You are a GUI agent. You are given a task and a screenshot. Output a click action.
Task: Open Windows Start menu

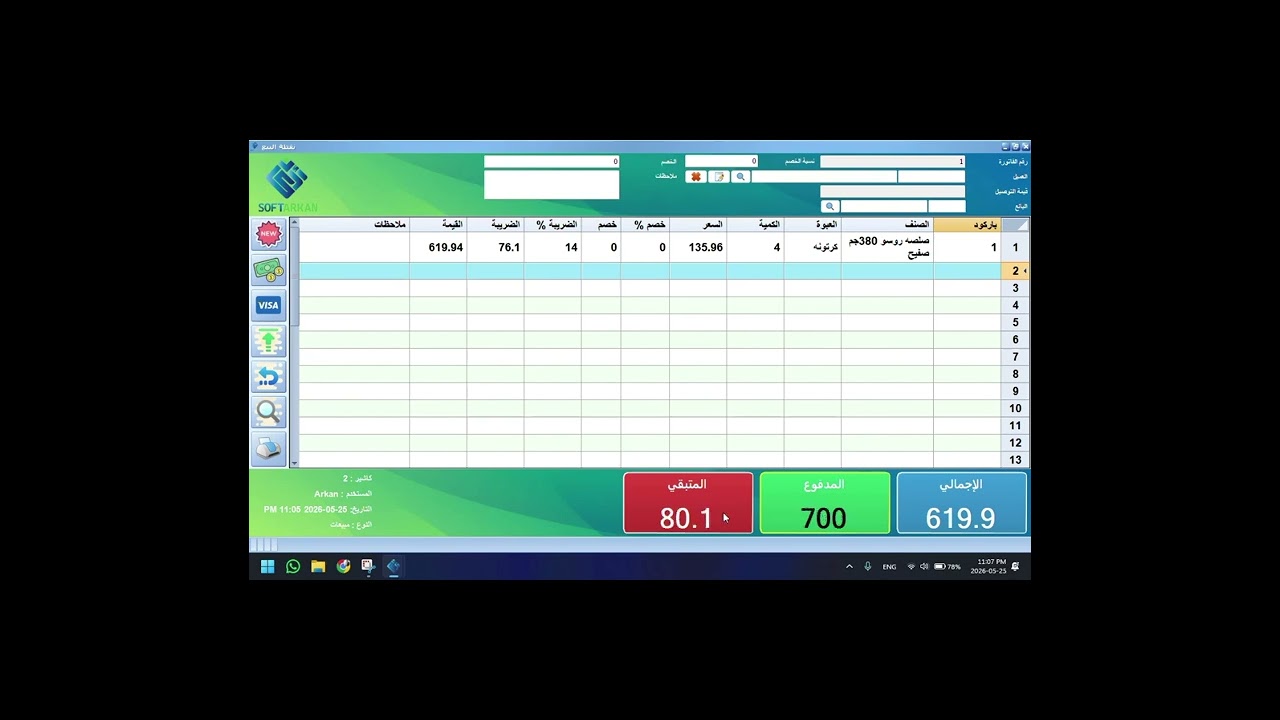pyautogui.click(x=267, y=566)
